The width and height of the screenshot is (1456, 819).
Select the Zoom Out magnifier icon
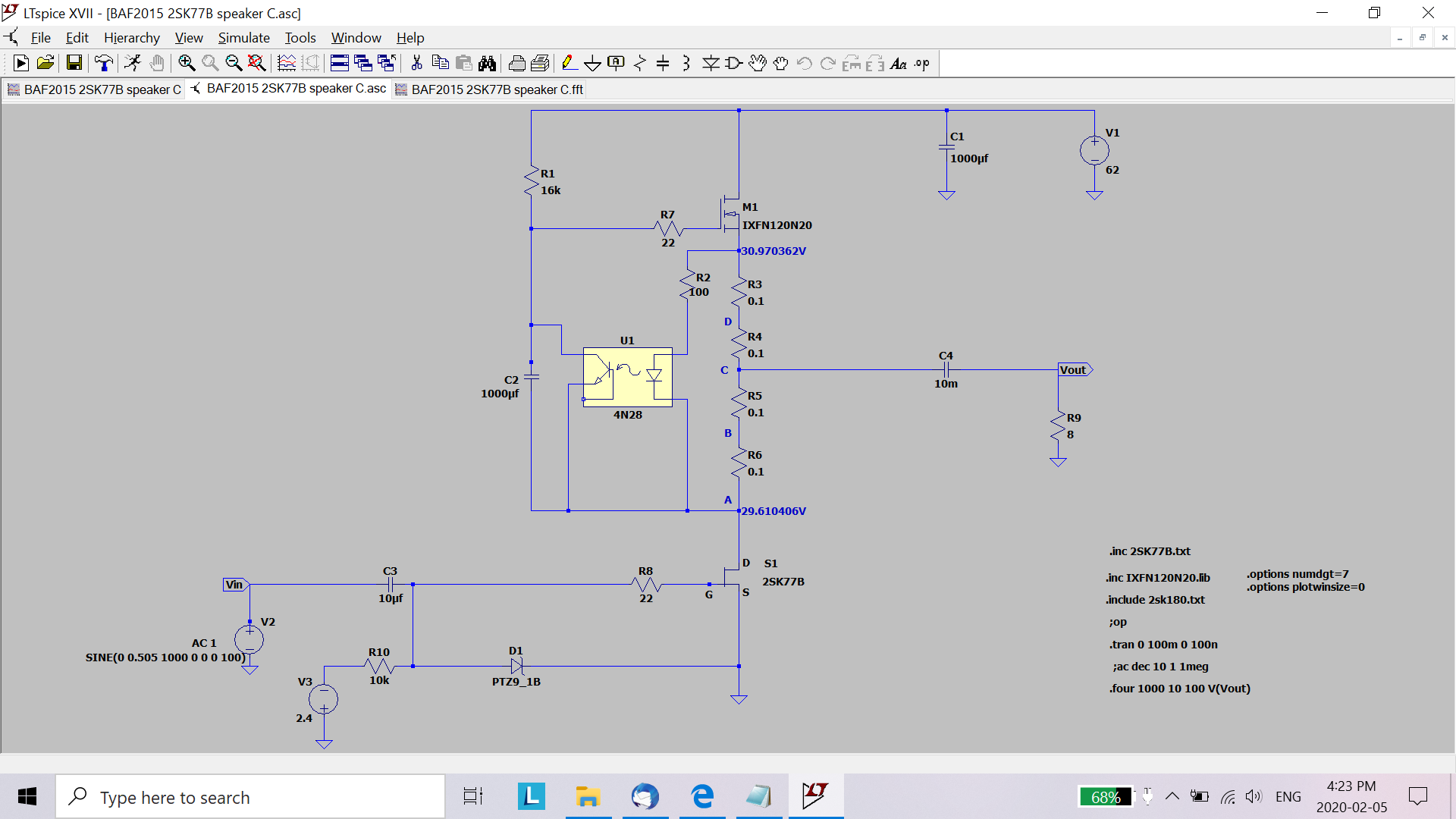tap(234, 64)
